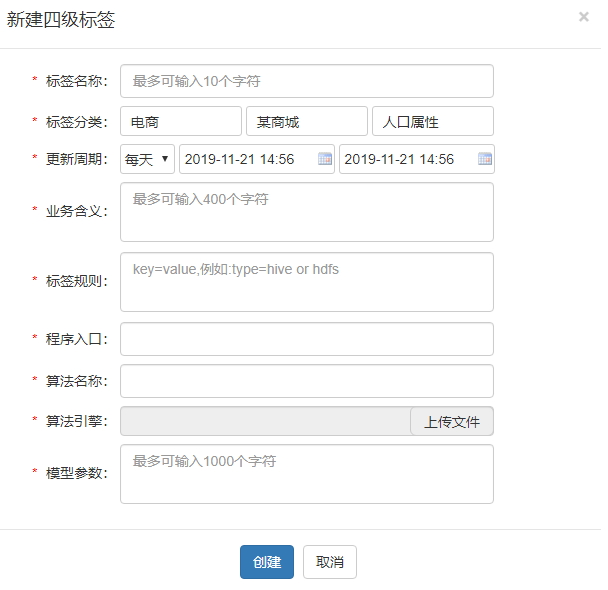Focus the second date-time input field
The width and height of the screenshot is (608, 590).
[x=417, y=159]
